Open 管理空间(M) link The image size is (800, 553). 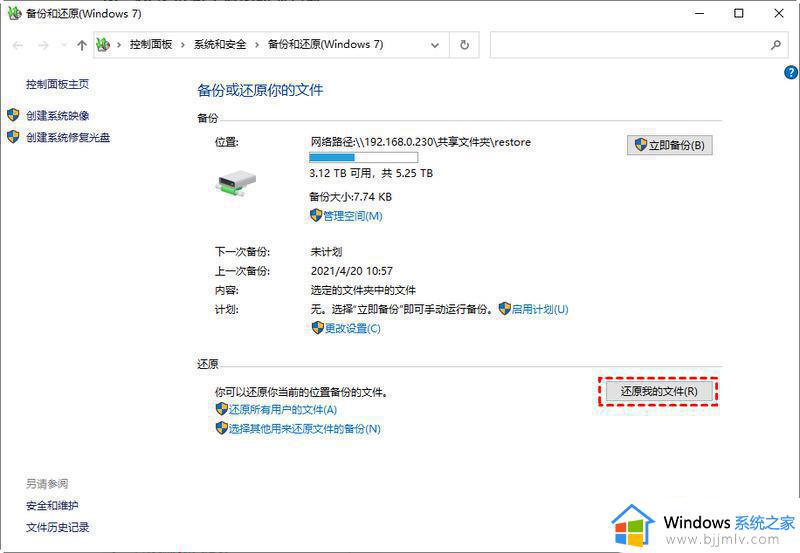(353, 216)
